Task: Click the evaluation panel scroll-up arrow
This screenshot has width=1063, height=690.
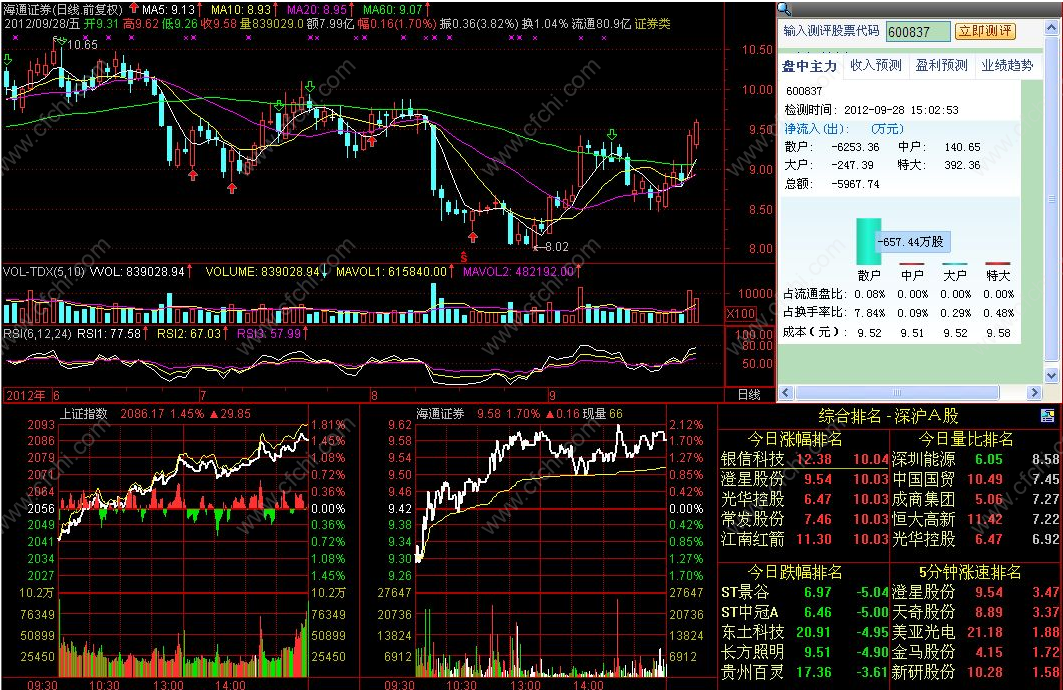Action: [1051, 28]
